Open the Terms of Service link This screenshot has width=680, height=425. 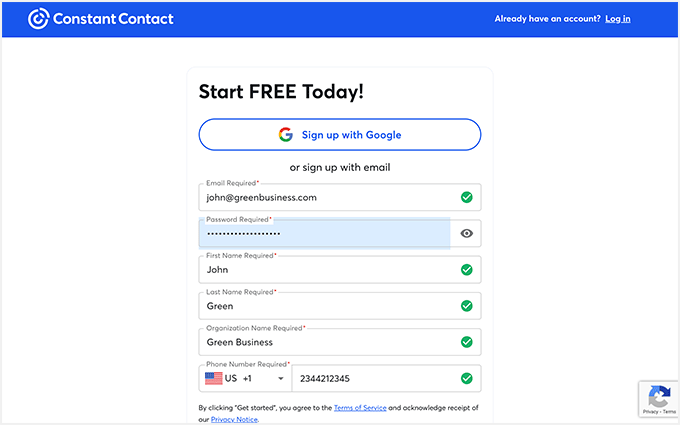[360, 408]
